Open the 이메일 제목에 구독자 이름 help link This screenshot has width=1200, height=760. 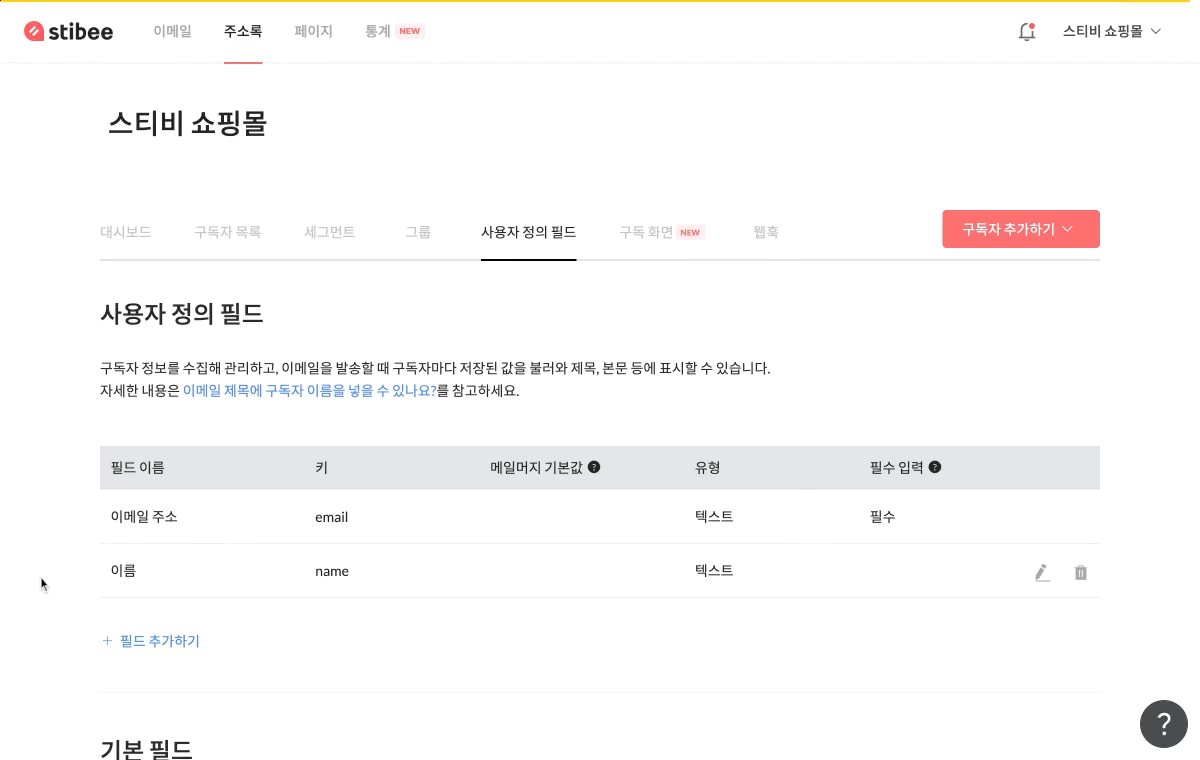pyautogui.click(x=309, y=391)
